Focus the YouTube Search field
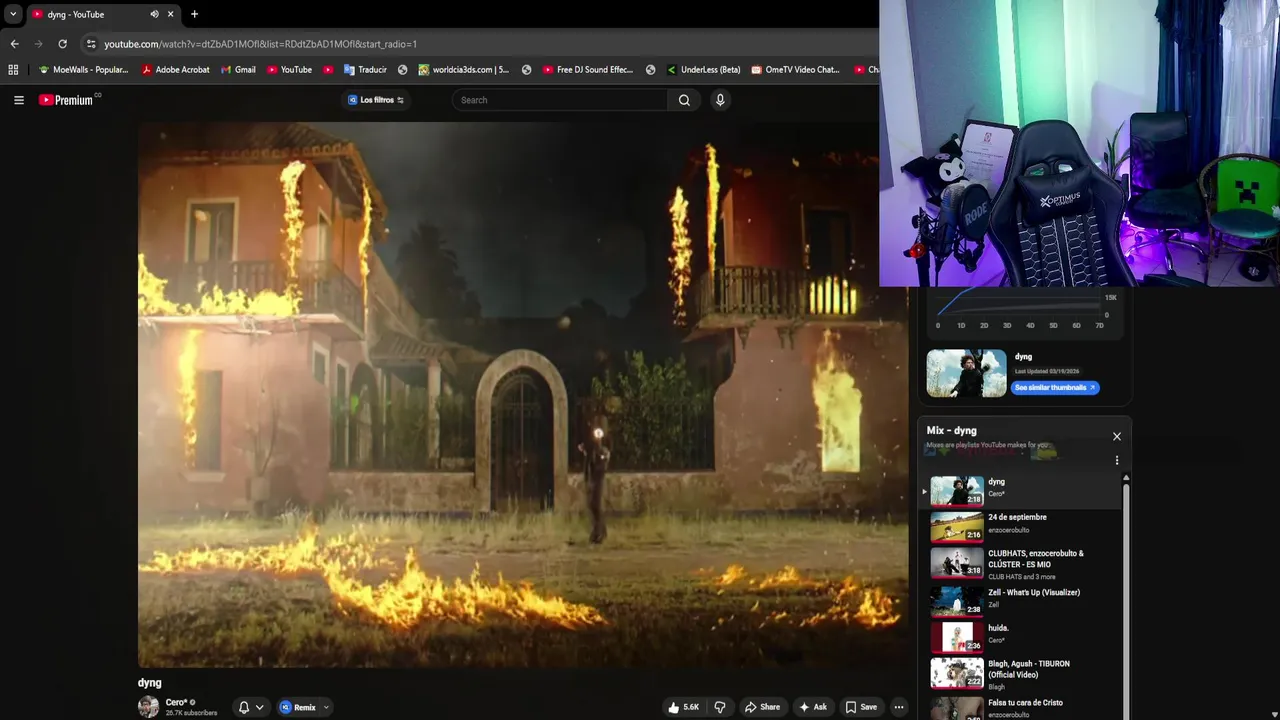This screenshot has height=720, width=1280. [x=560, y=100]
